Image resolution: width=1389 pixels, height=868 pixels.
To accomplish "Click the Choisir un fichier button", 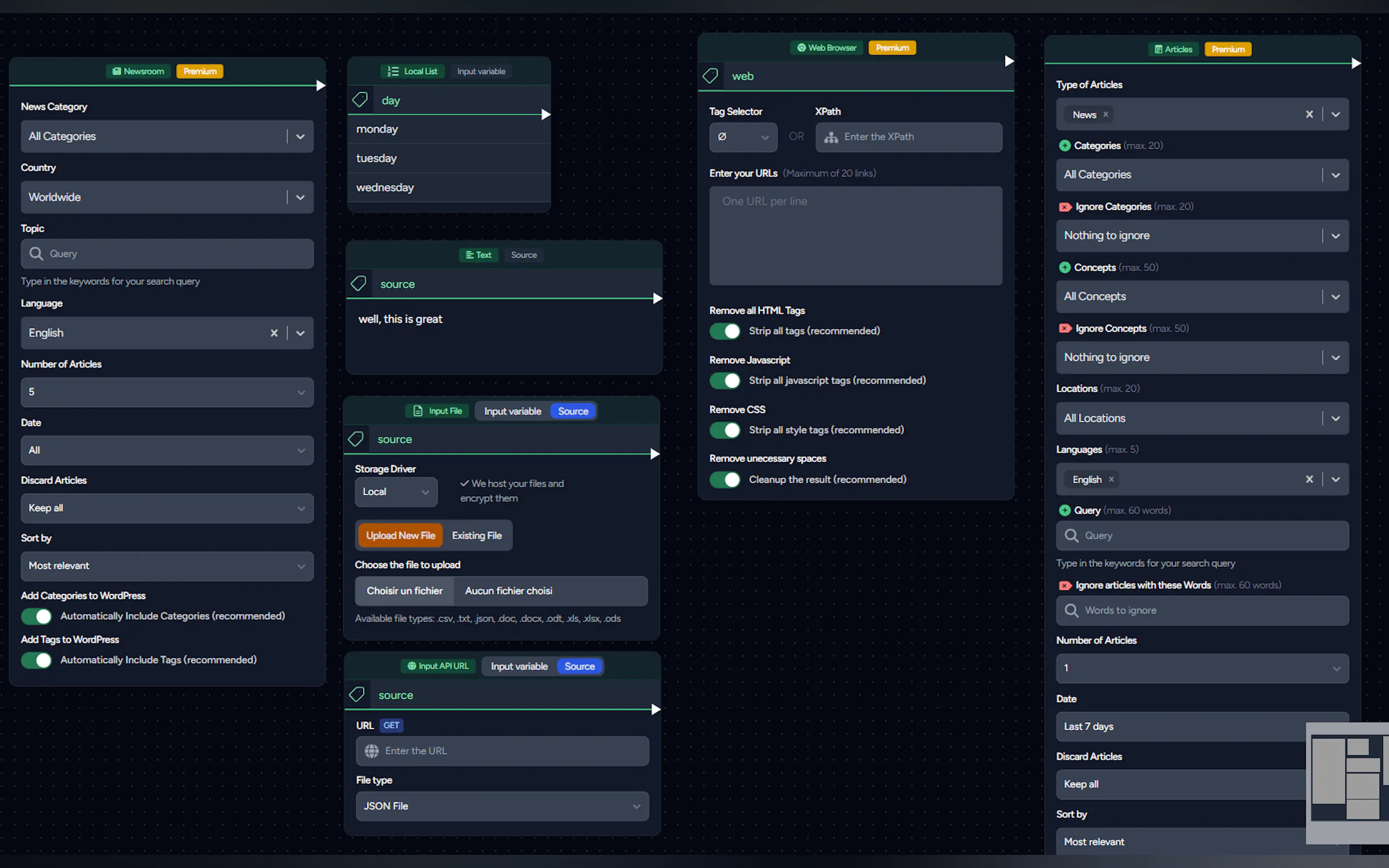I will point(404,591).
